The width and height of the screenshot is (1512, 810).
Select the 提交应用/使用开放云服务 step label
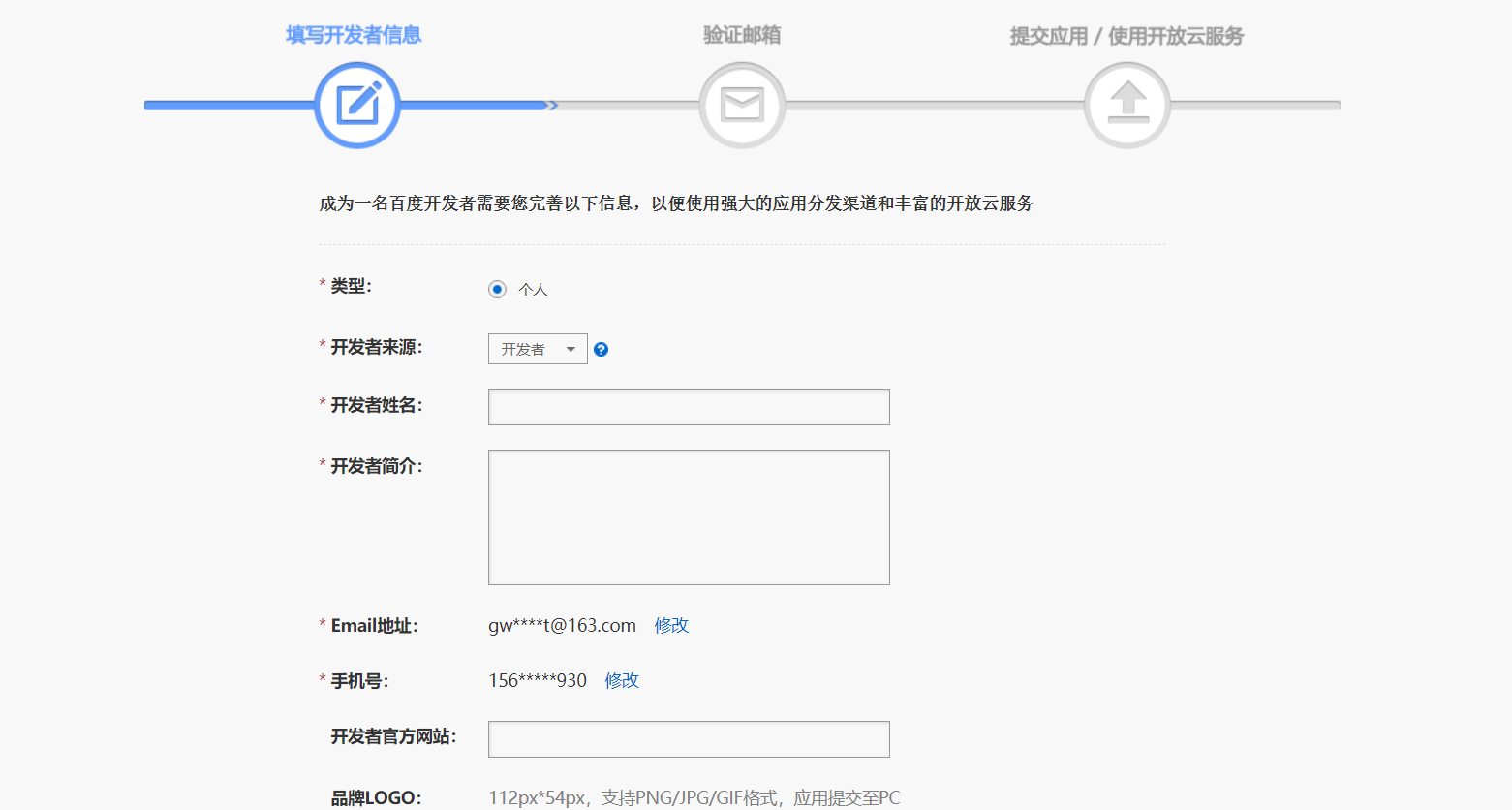click(x=1126, y=34)
